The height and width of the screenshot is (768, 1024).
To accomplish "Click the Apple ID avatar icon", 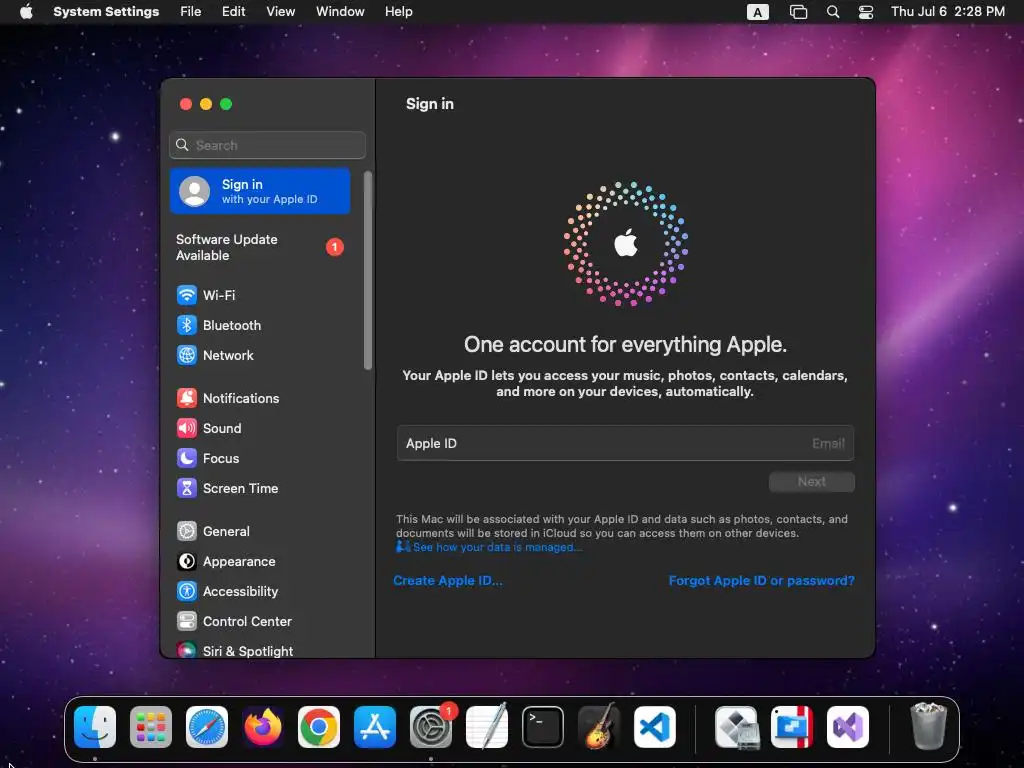I will 195,191.
